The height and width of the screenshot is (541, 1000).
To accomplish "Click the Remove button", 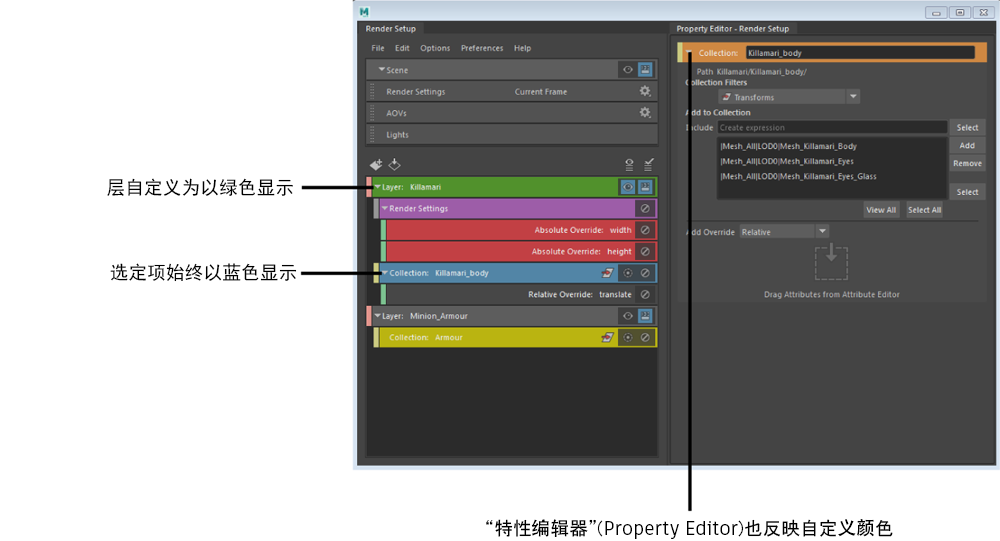I will [967, 163].
